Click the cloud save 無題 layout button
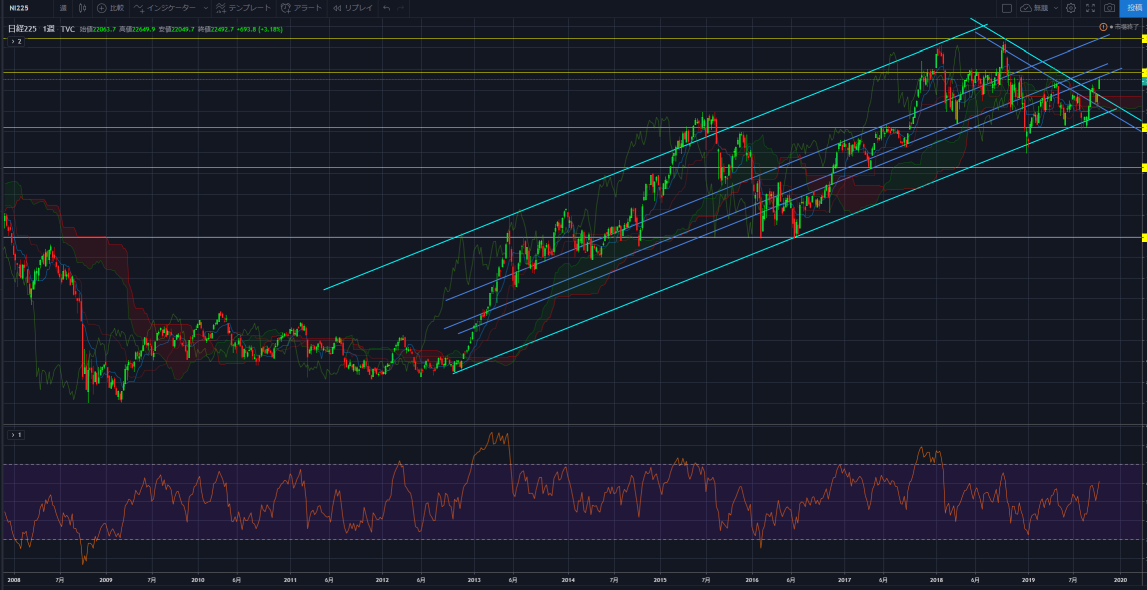Viewport: 1147px width, 590px height. point(1034,8)
